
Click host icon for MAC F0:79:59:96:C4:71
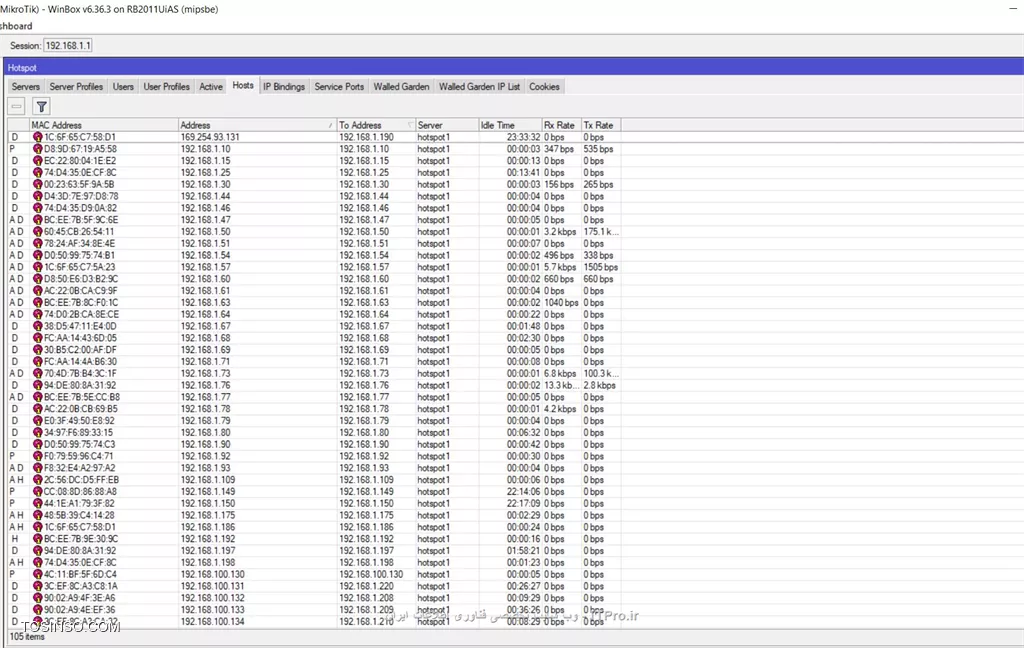(x=37, y=456)
